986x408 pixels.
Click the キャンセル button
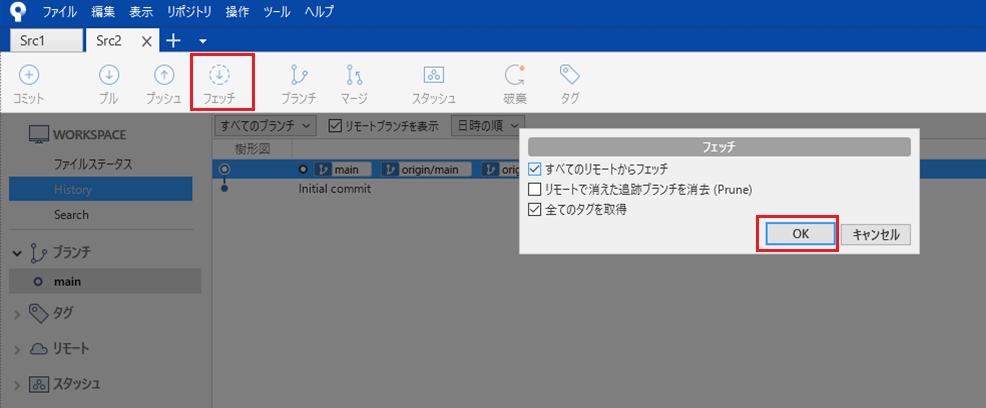(876, 234)
